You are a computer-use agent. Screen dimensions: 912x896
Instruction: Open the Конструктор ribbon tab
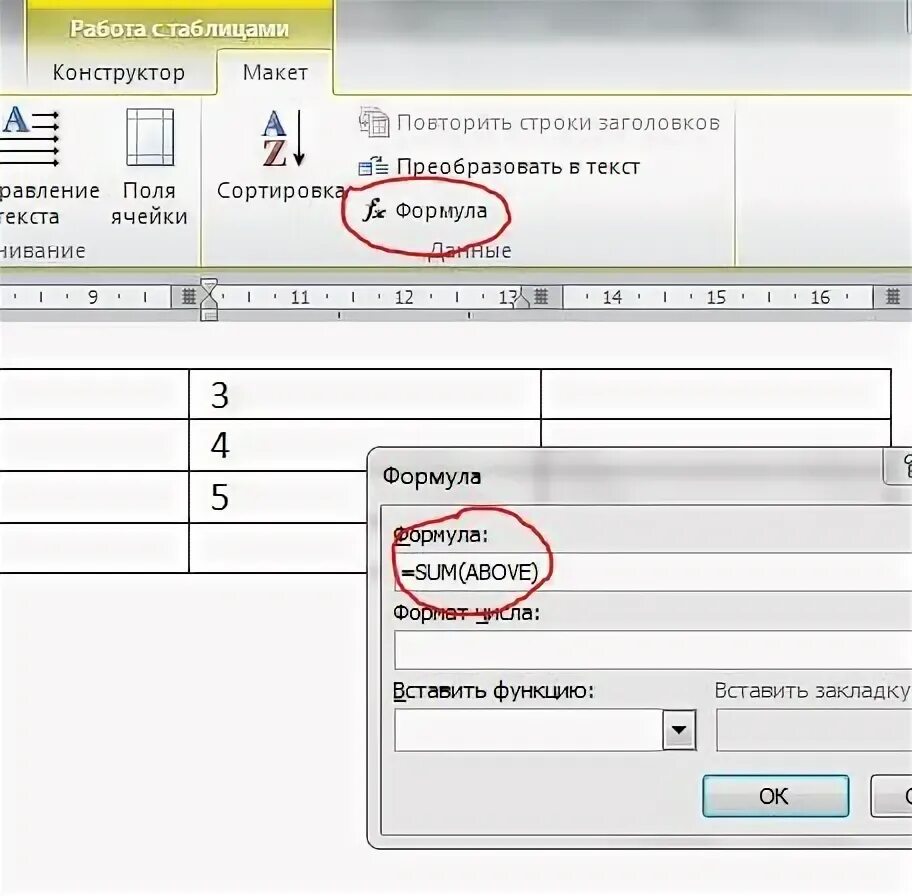(119, 72)
